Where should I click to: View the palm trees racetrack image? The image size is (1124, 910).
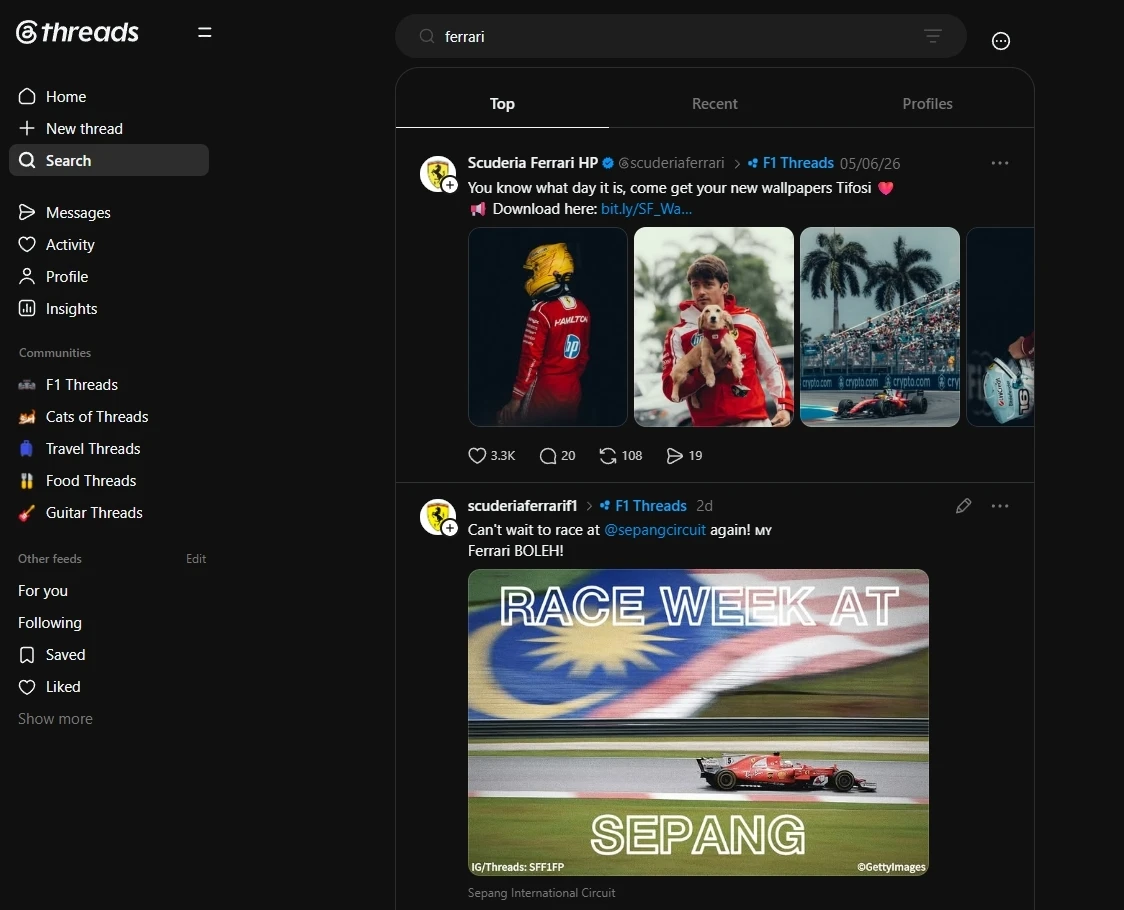click(880, 327)
